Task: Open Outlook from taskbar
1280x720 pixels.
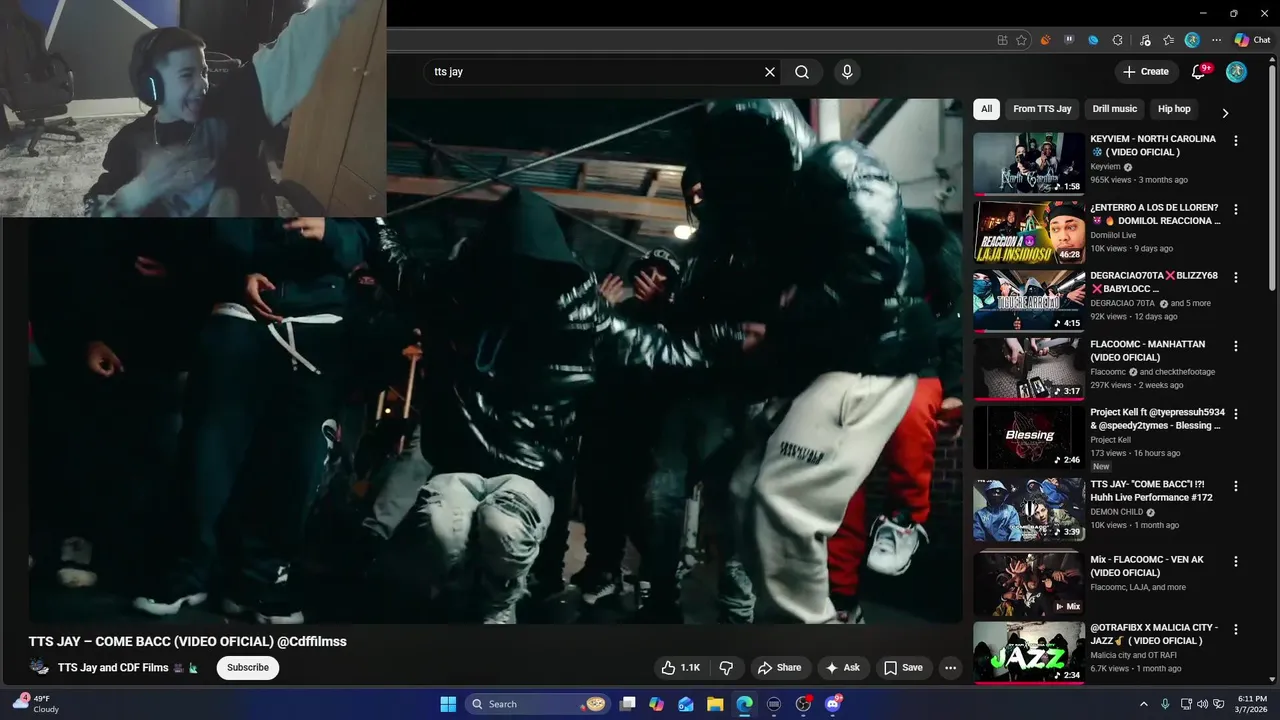Action: point(685,704)
